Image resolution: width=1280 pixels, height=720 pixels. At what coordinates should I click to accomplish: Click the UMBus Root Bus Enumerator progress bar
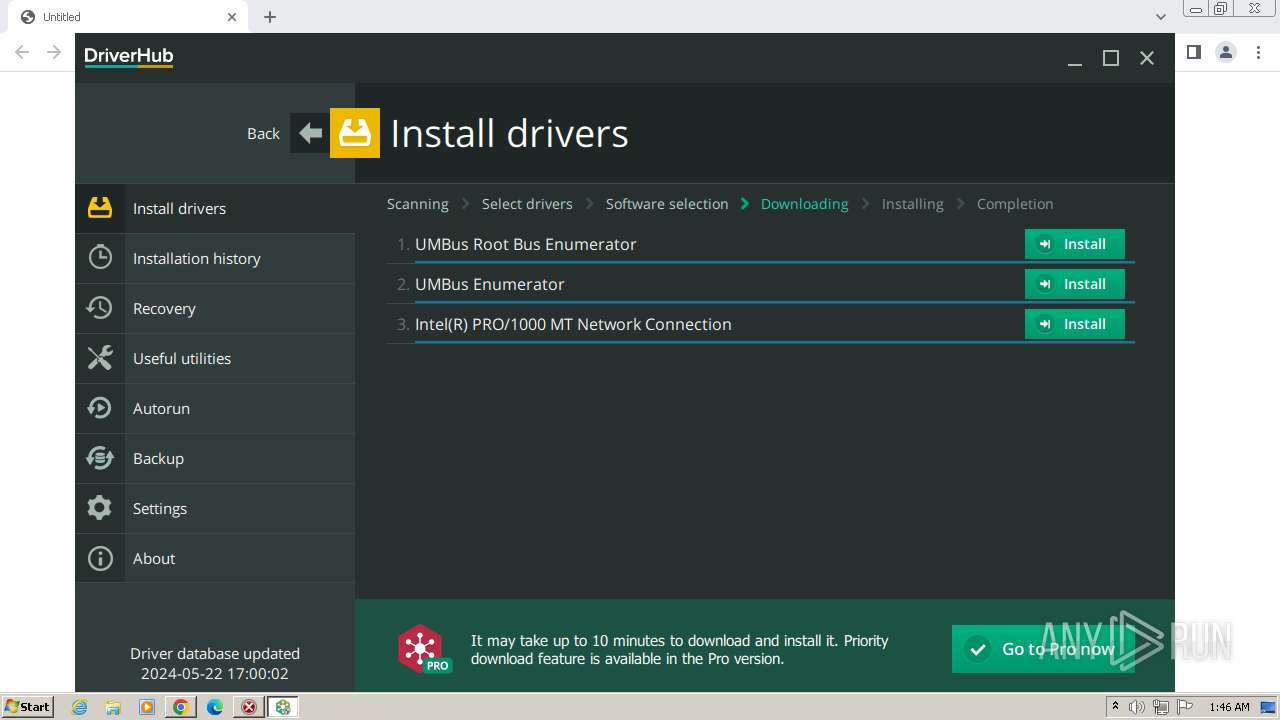click(x=775, y=262)
